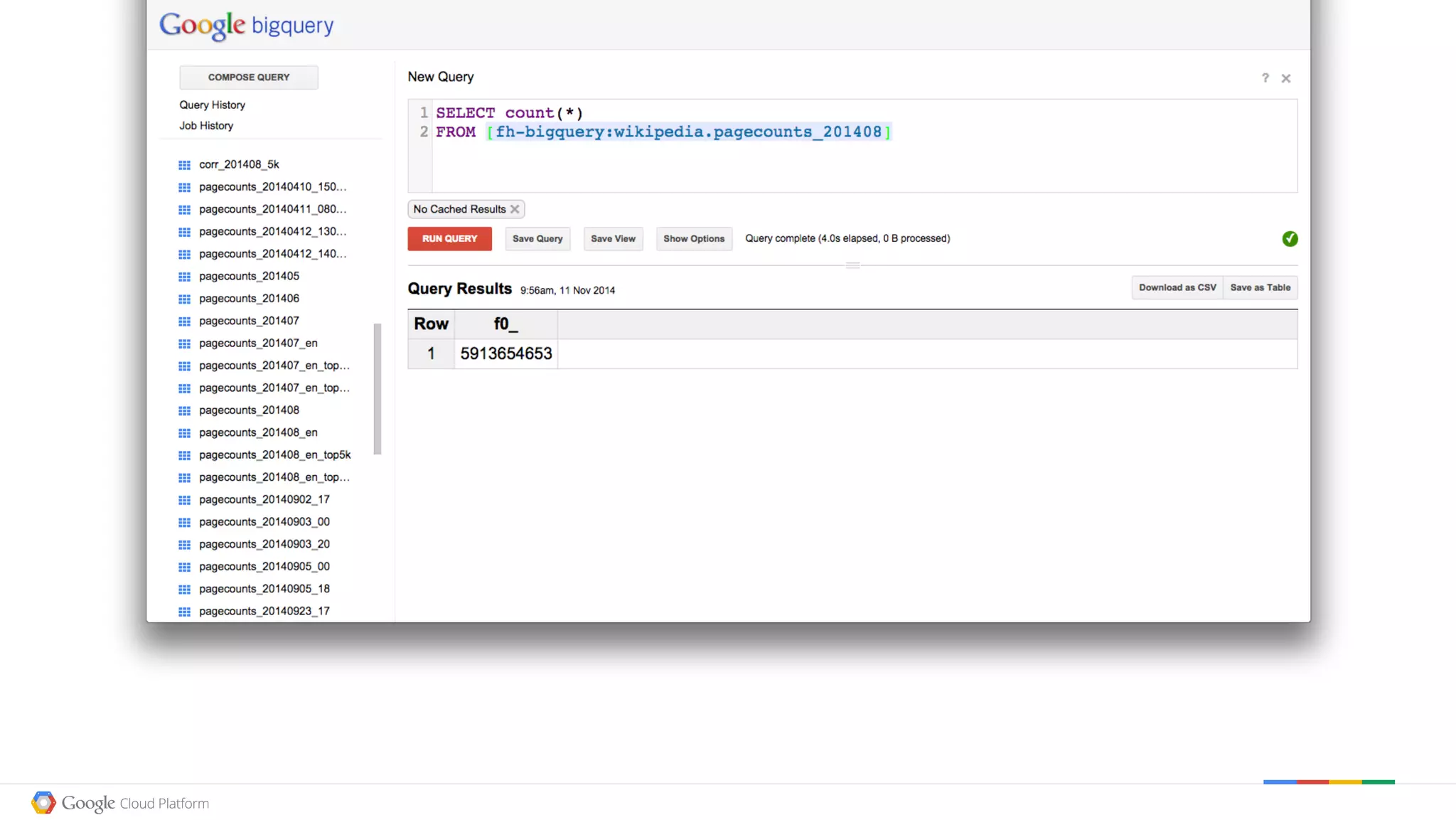Close the New Query editor panel
Image resolution: width=1456 pixels, height=820 pixels.
click(1285, 78)
